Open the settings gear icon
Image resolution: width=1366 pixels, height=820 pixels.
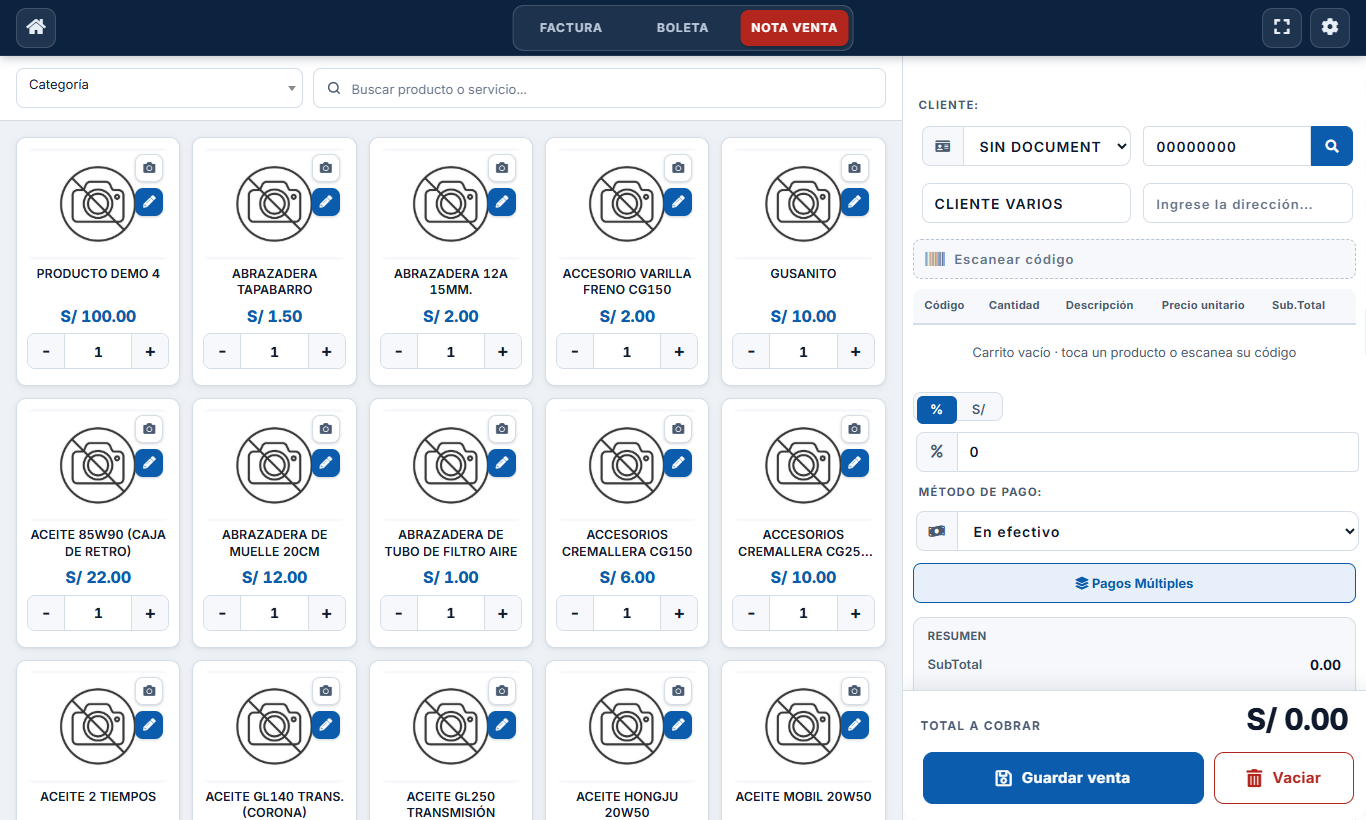pyautogui.click(x=1330, y=27)
